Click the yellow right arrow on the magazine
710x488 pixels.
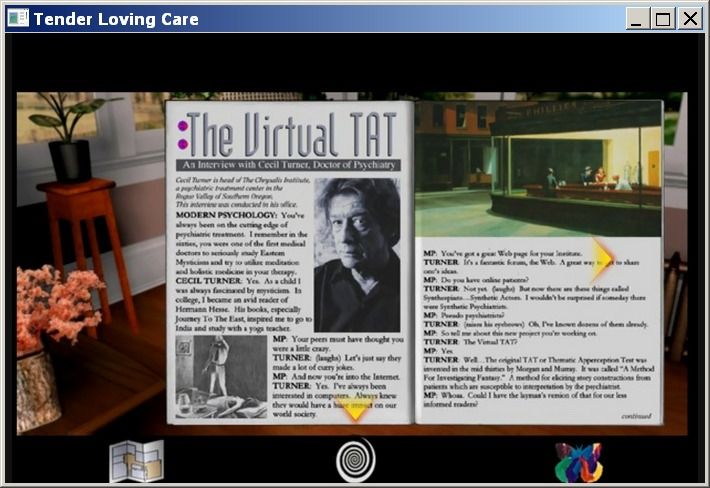[x=603, y=259]
